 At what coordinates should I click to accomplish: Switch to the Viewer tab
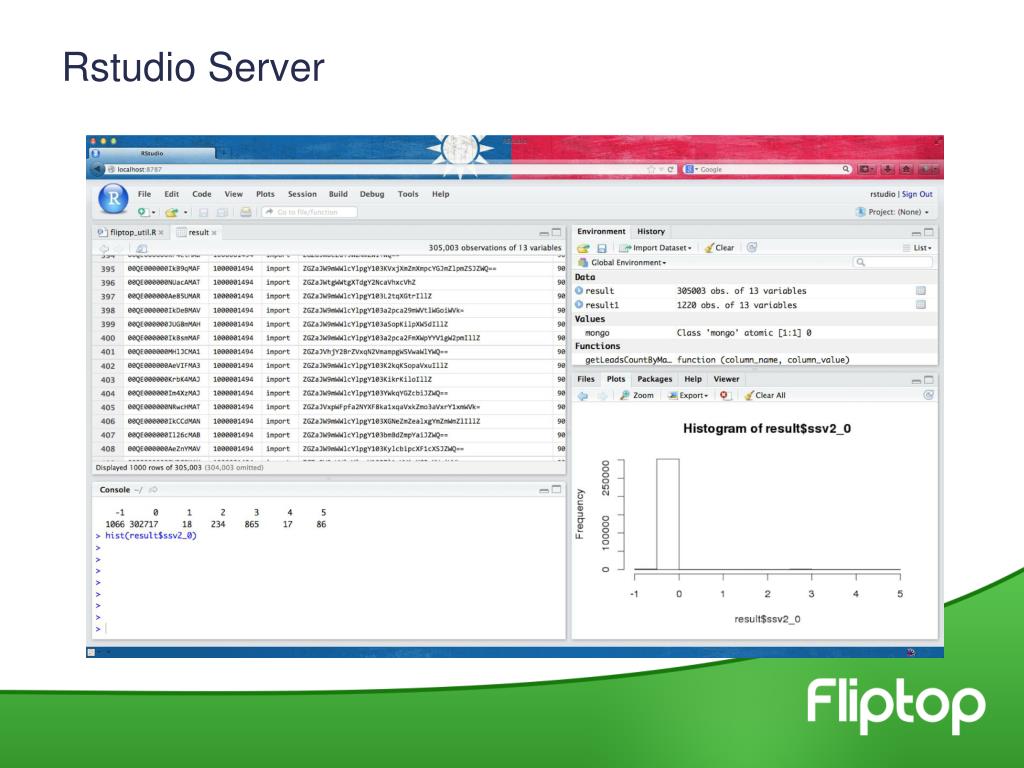click(726, 379)
